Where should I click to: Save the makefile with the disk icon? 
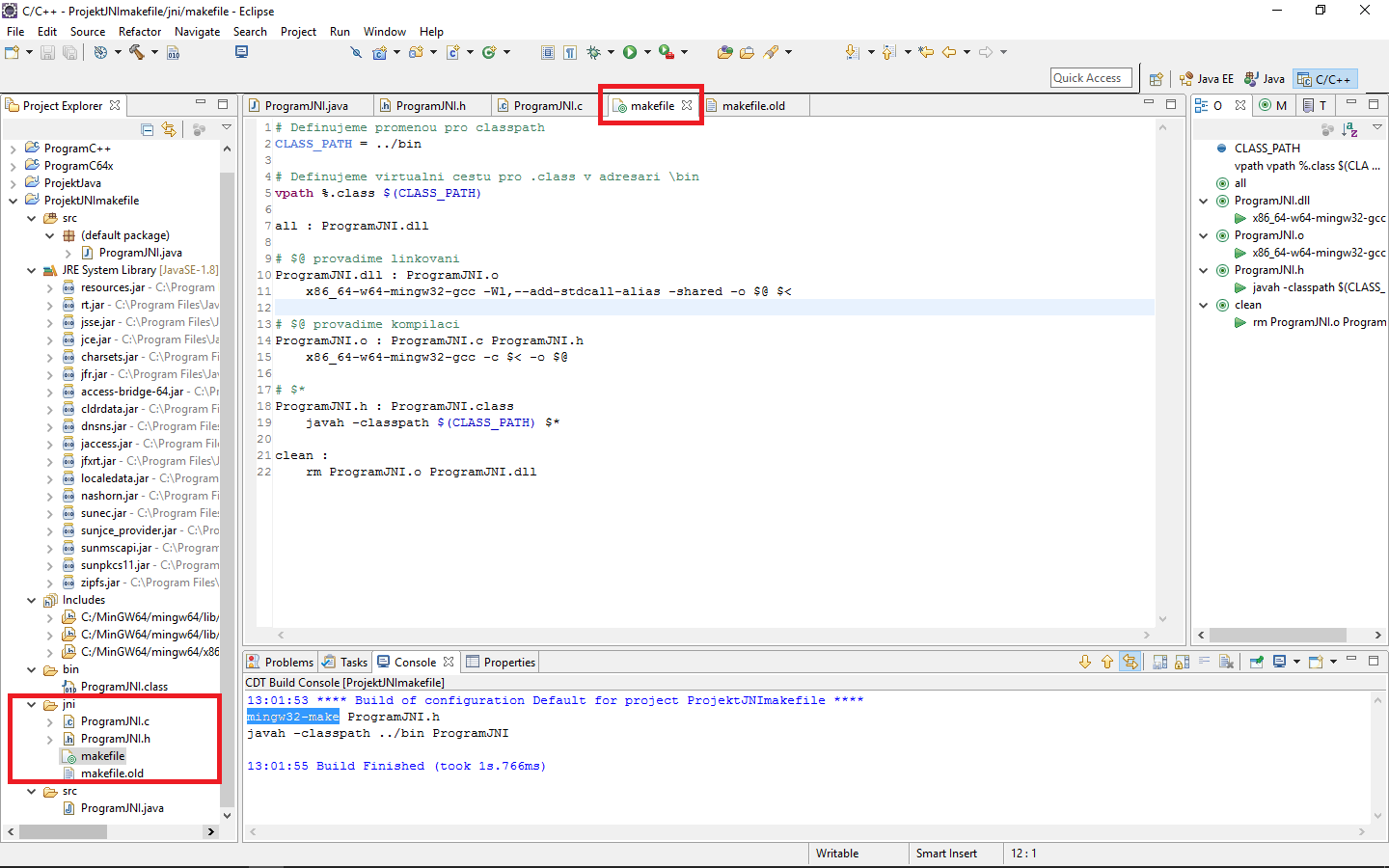pyautogui.click(x=47, y=52)
